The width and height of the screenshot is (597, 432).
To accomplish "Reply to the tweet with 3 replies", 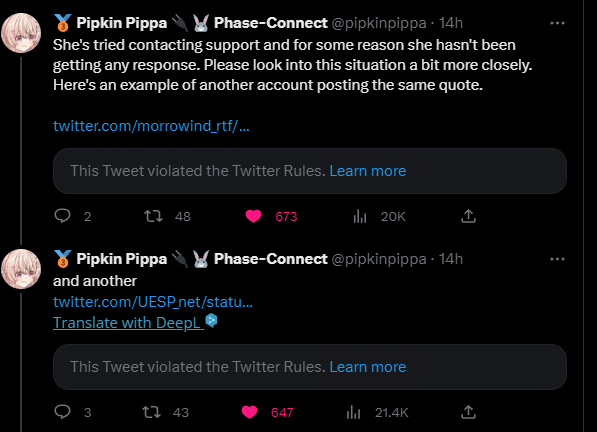I will point(62,412).
